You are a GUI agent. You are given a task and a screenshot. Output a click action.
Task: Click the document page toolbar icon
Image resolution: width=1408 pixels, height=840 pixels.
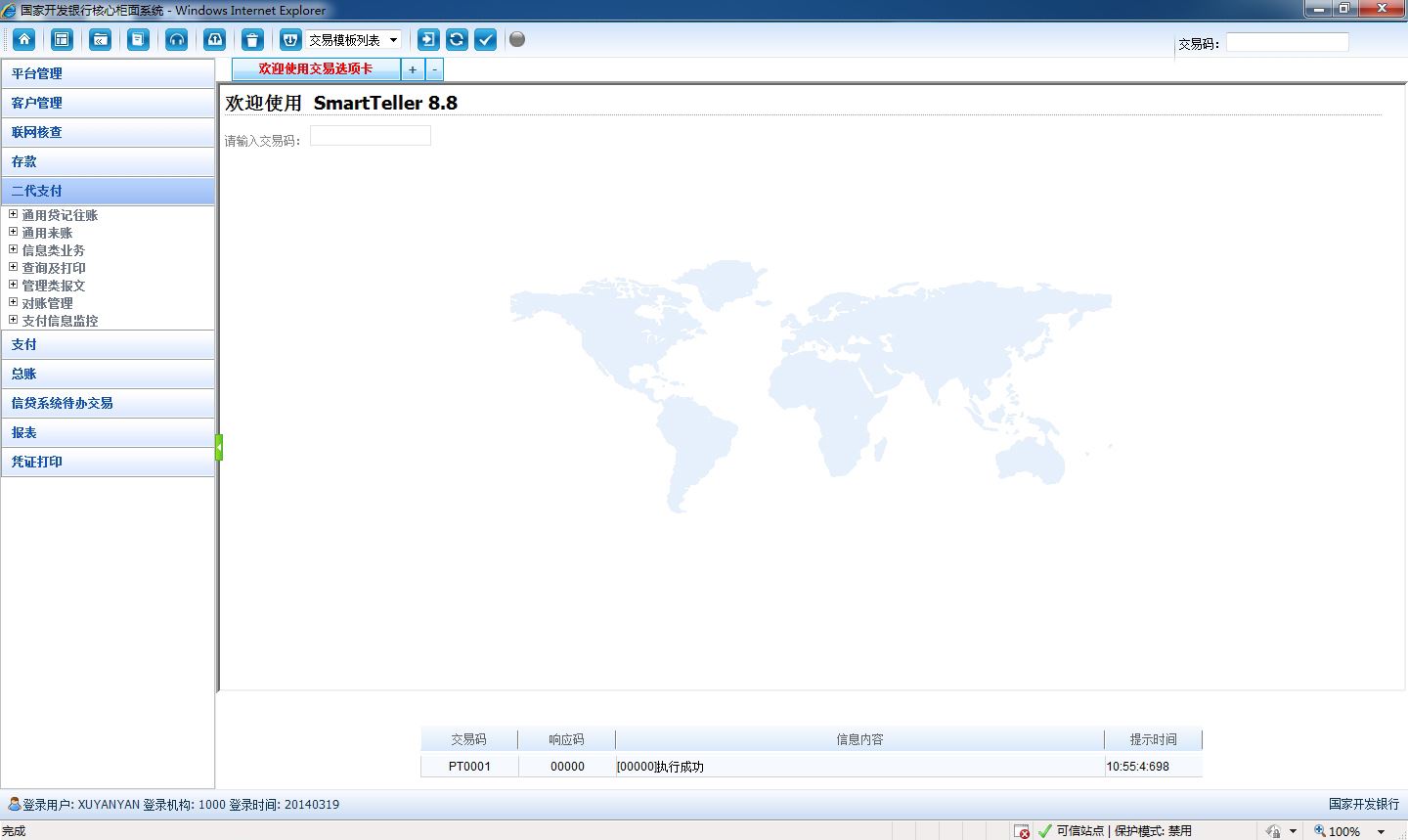[138, 39]
